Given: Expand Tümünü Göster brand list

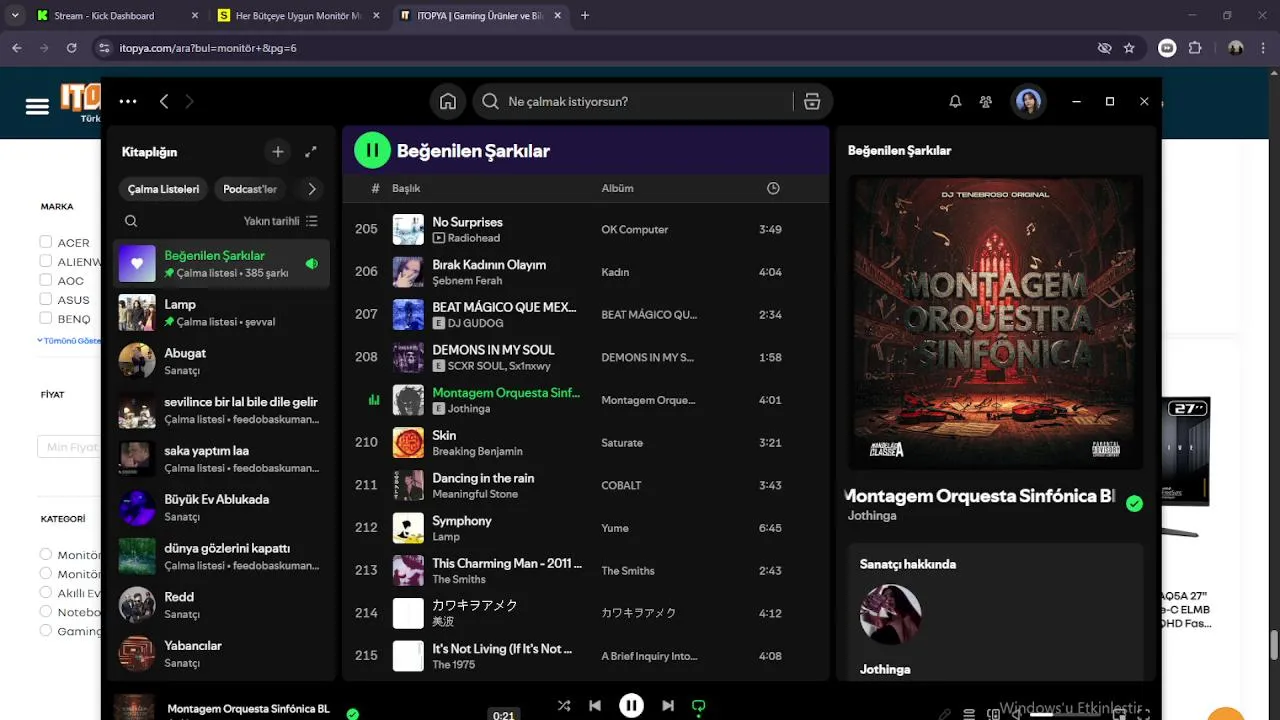Looking at the screenshot, I should (x=68, y=340).
